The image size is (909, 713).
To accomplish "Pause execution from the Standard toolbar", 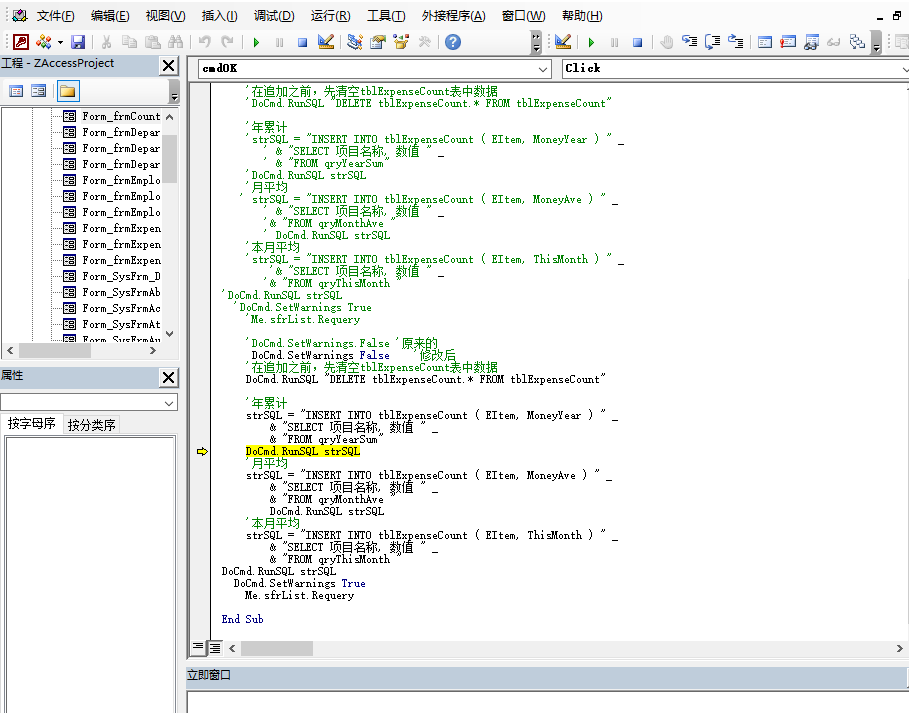I will point(279,42).
